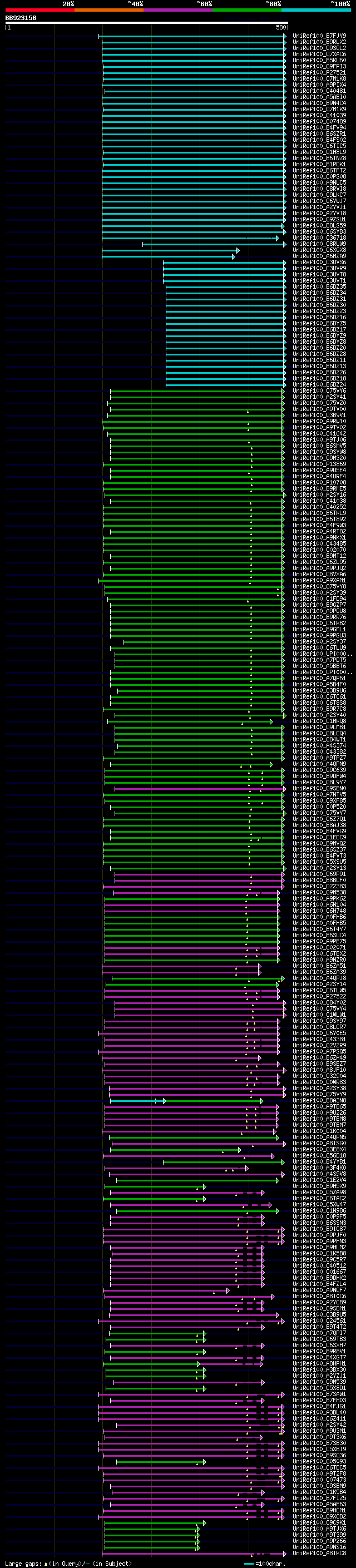Select hit UniRef100_Q75VY6
This screenshot has width=356, height=1568.
[319, 391]
